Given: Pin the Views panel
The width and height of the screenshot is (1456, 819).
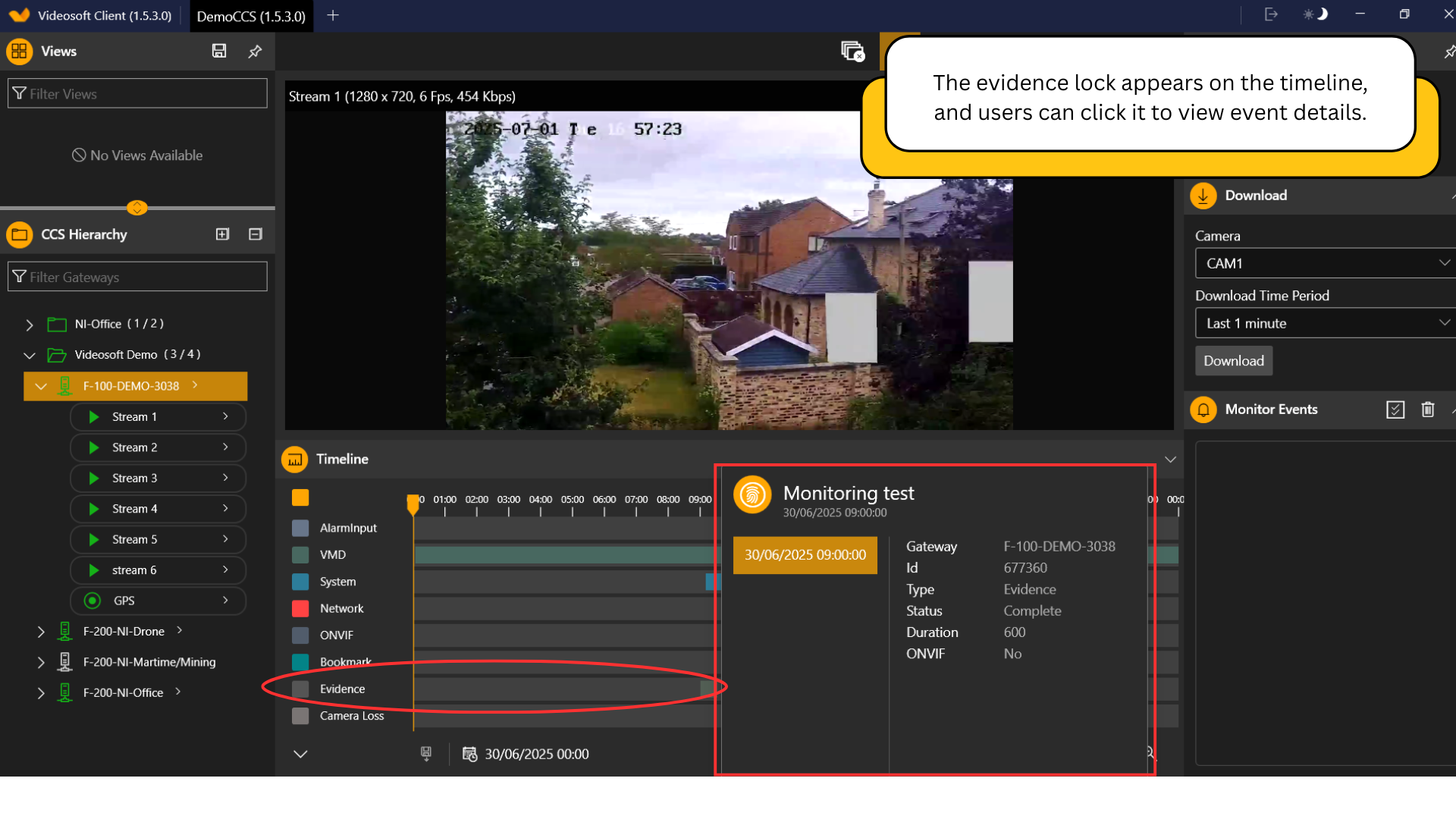Looking at the screenshot, I should click(x=255, y=51).
